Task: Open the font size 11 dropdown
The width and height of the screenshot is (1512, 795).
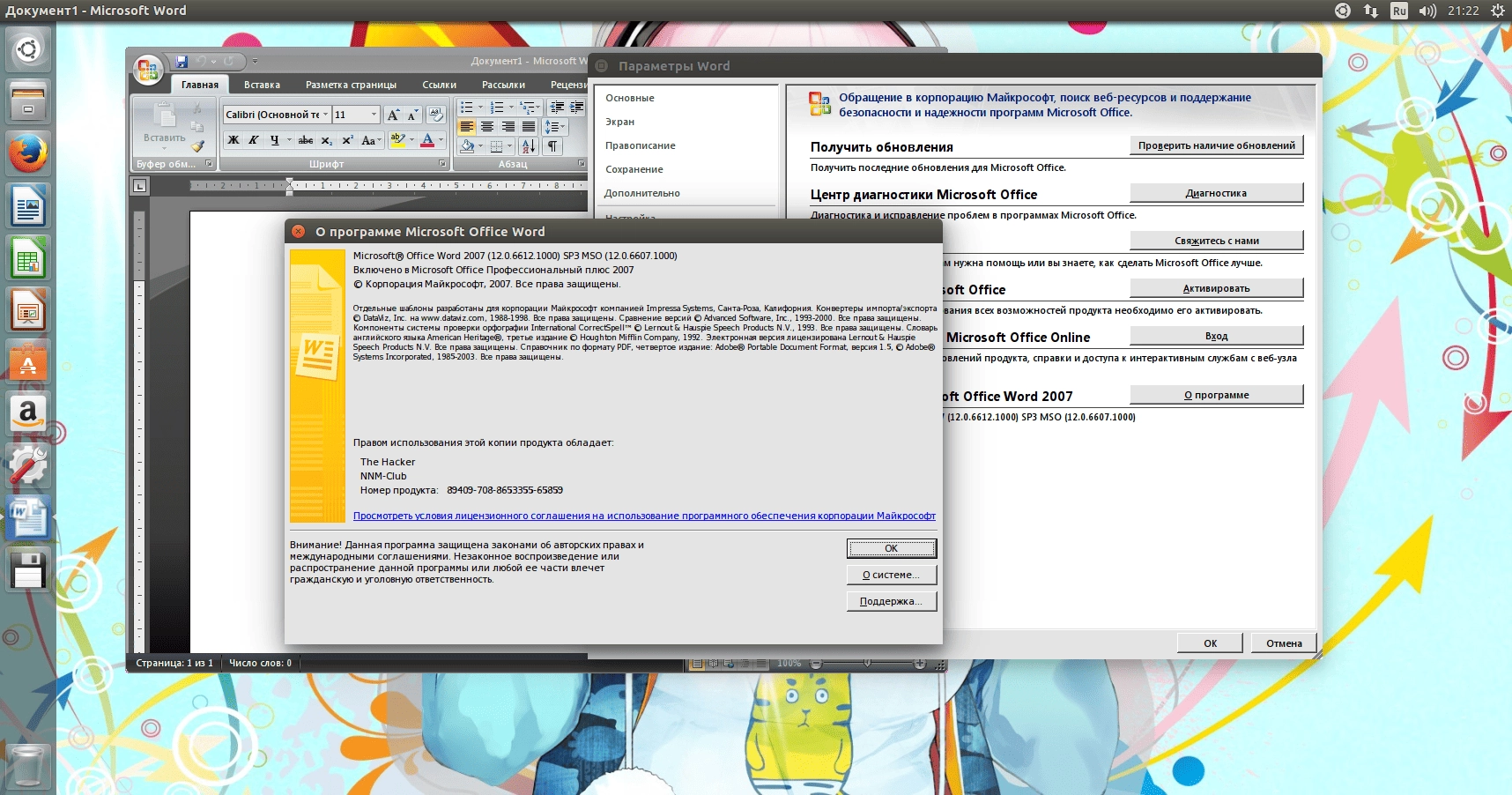Action: pos(374,115)
